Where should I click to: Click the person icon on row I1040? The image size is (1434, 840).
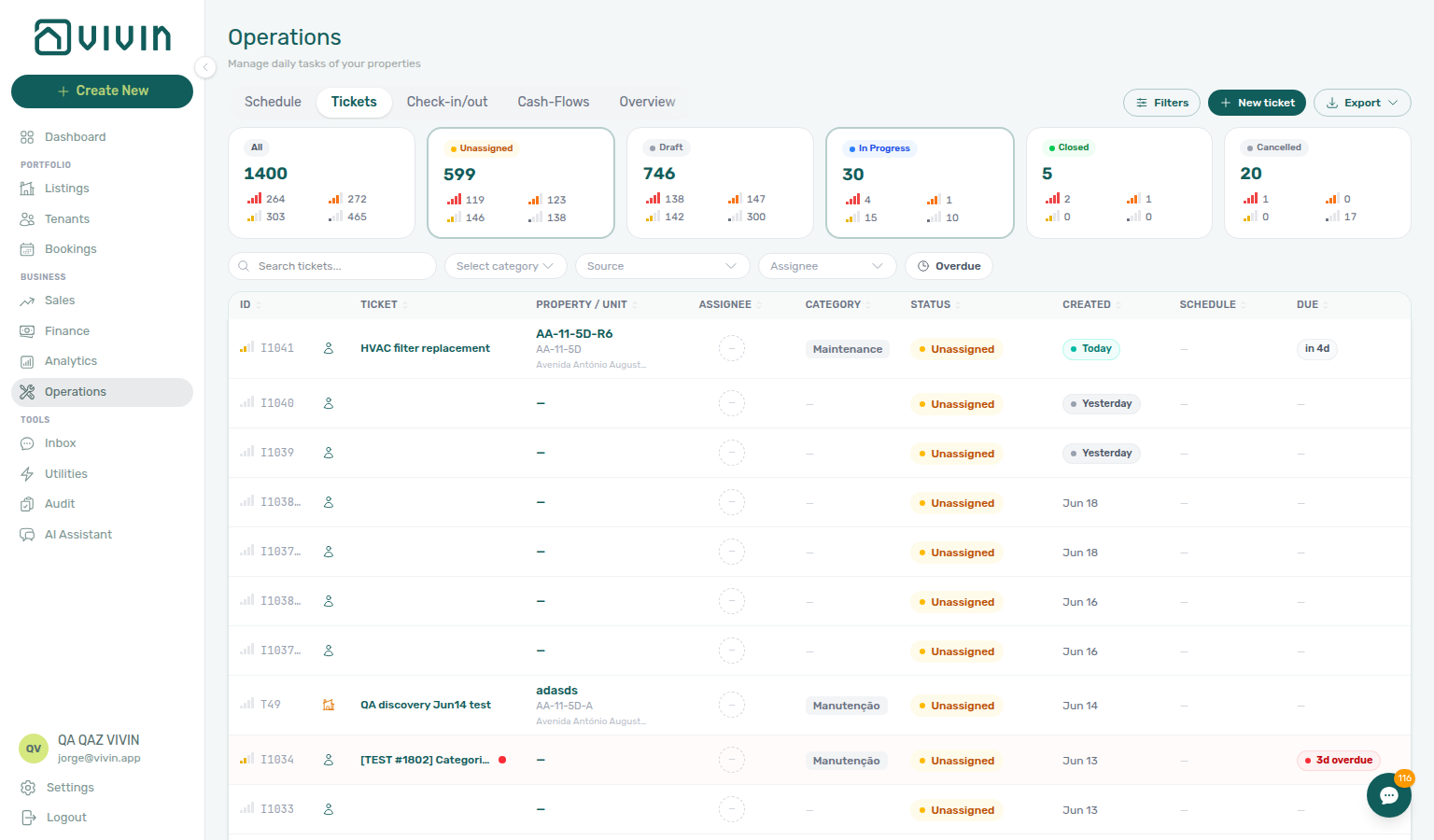329,403
